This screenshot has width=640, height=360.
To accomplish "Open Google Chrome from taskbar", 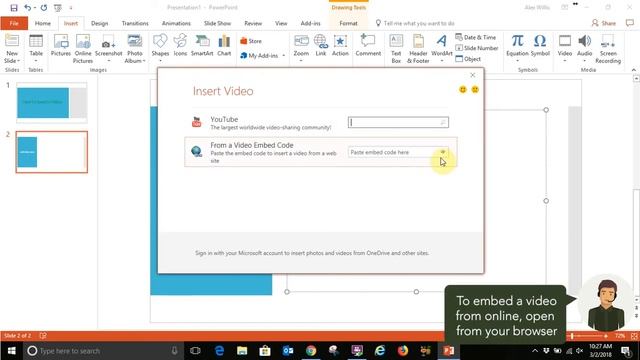I will (311, 351).
